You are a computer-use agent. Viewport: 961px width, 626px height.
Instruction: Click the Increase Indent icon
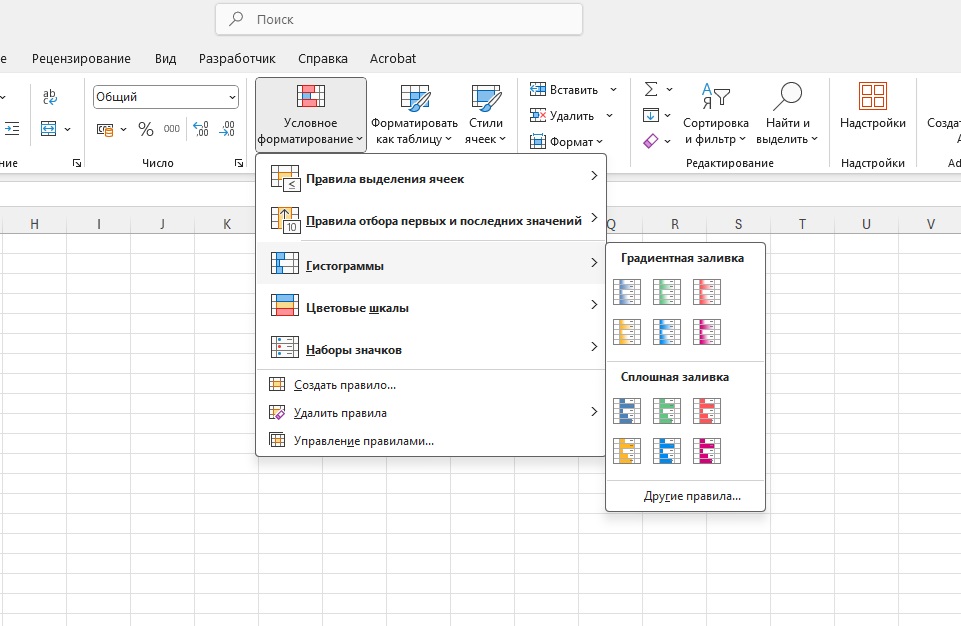click(x=12, y=129)
